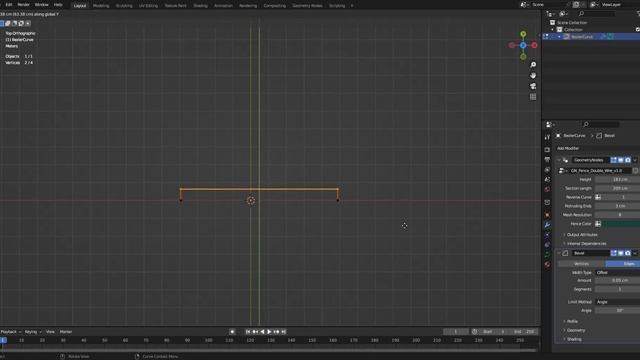Open the Help menu

click(x=58, y=4)
